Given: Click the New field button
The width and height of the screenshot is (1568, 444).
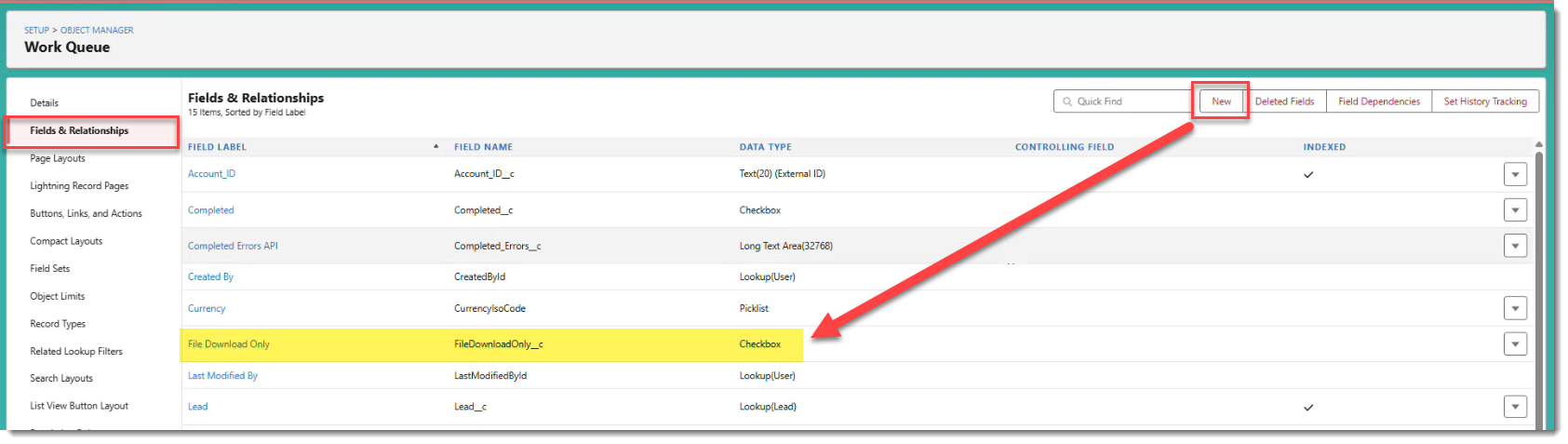Looking at the screenshot, I should 1221,101.
